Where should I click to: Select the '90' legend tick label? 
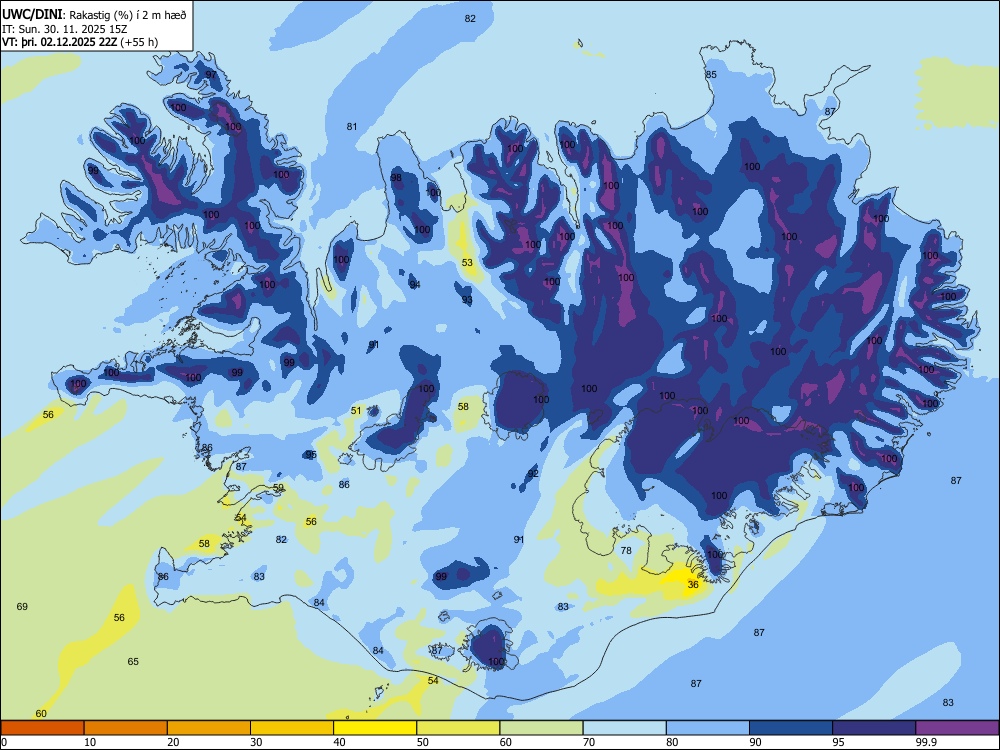pos(755,742)
